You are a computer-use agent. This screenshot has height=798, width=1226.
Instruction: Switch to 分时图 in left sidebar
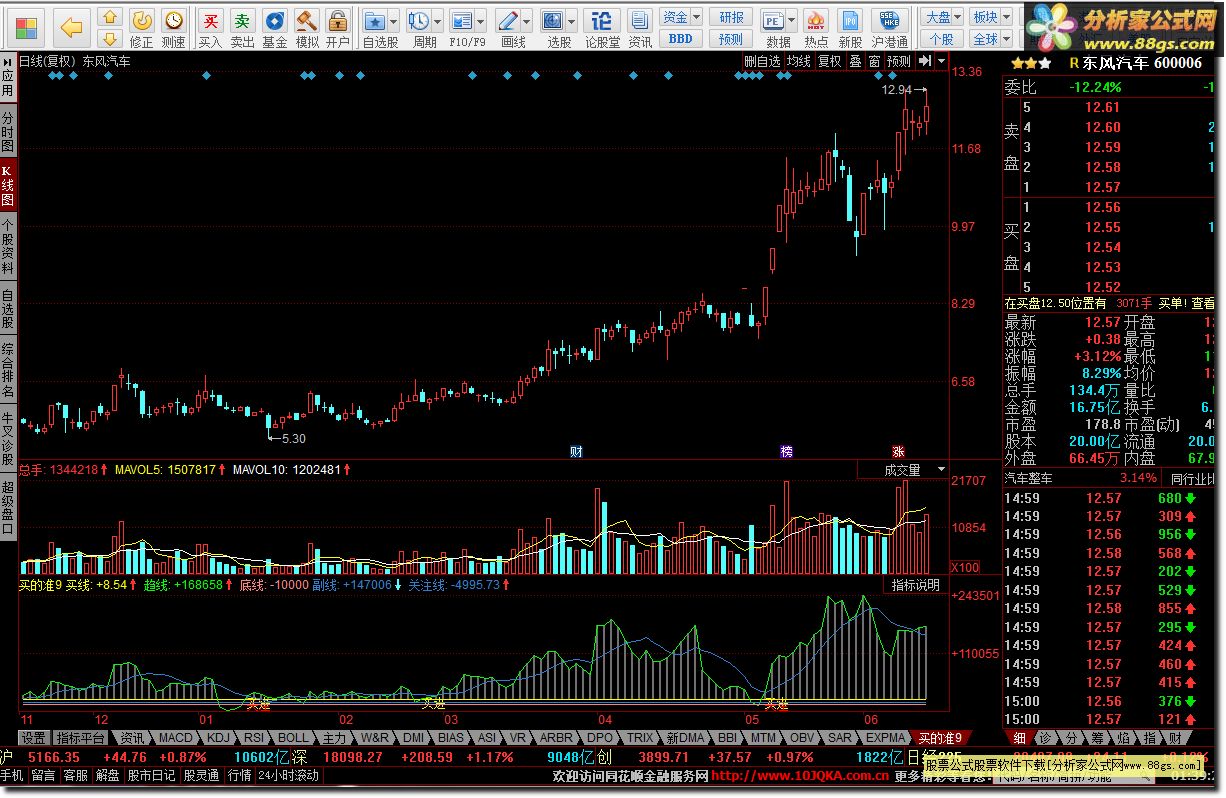(x=8, y=133)
